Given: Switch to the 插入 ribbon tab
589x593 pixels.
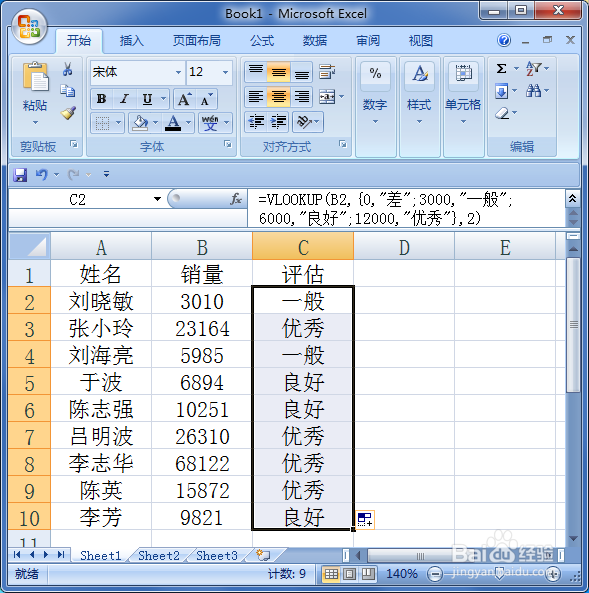Looking at the screenshot, I should coord(132,40).
